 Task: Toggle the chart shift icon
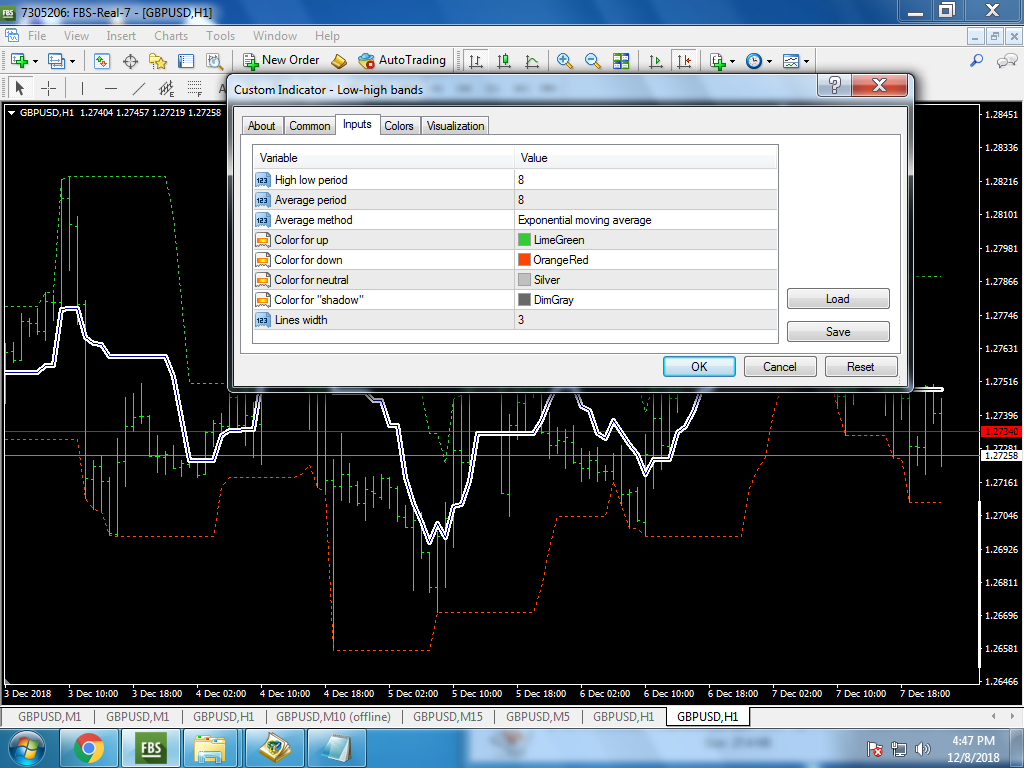[684, 61]
